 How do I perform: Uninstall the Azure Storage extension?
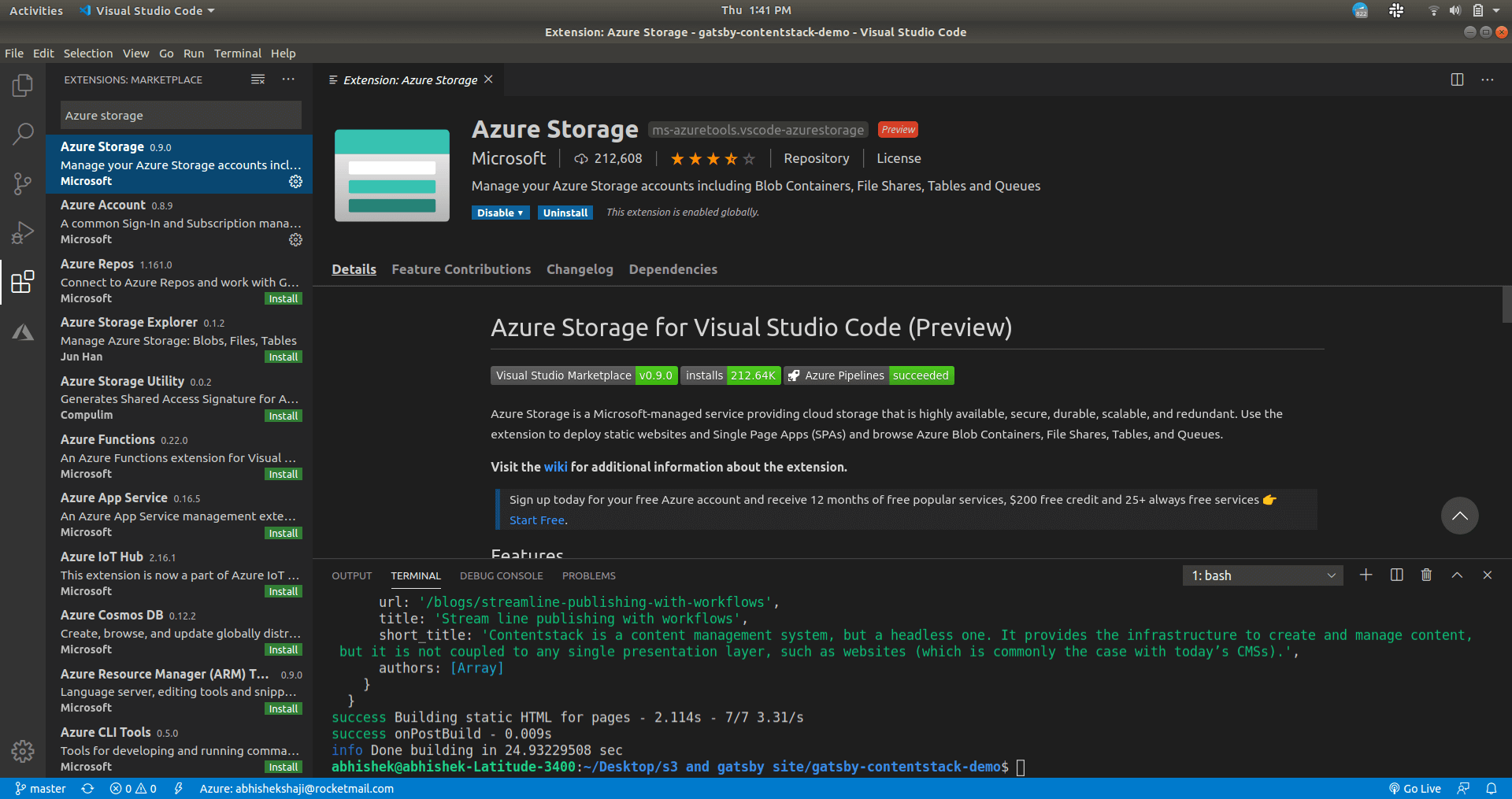pyautogui.click(x=565, y=213)
